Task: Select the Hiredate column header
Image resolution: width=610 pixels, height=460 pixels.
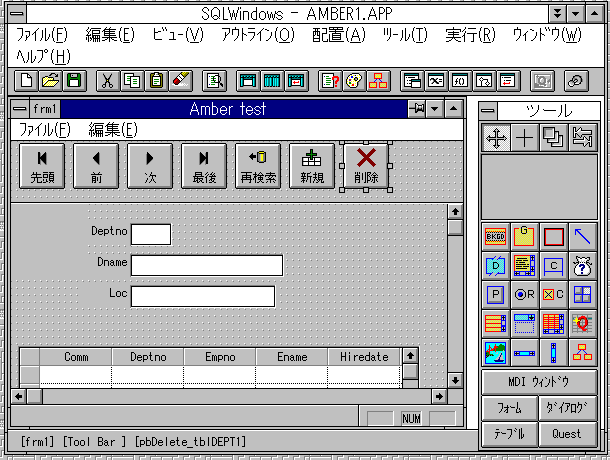Action: pyautogui.click(x=364, y=357)
